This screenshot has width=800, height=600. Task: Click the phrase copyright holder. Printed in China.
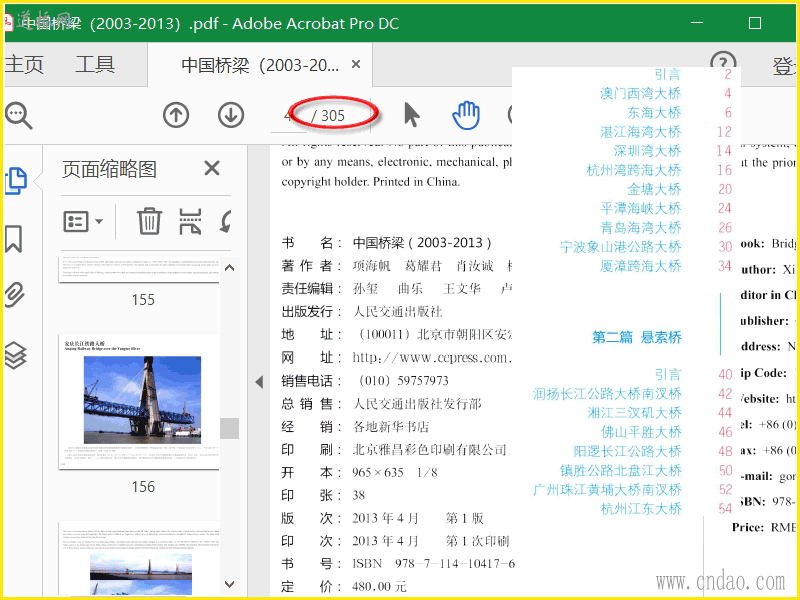pyautogui.click(x=371, y=182)
